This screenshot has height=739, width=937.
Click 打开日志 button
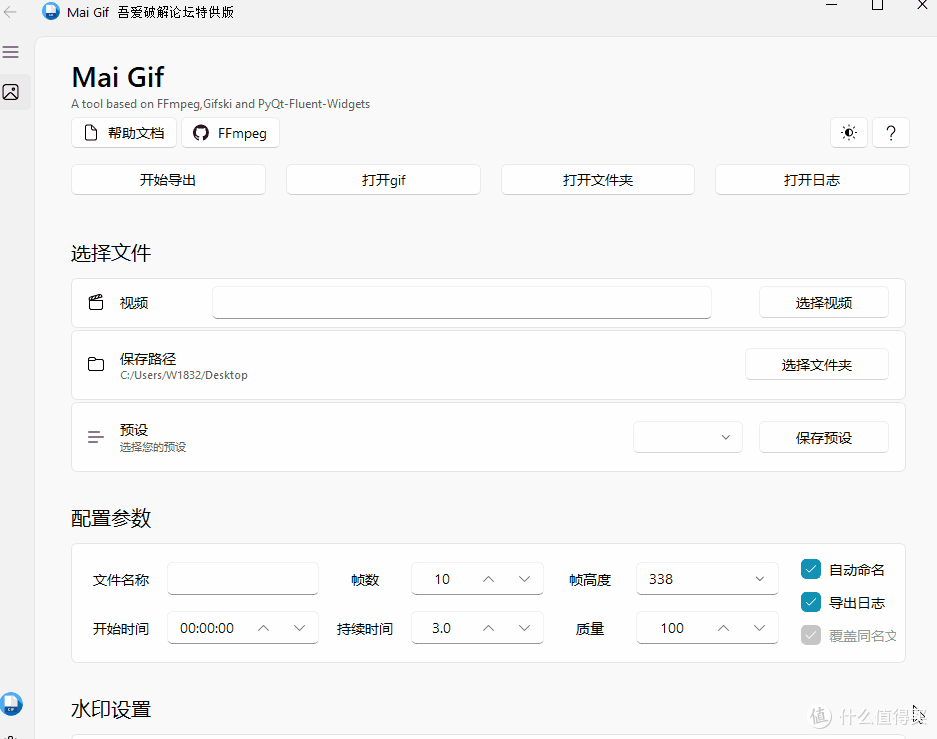(812, 180)
